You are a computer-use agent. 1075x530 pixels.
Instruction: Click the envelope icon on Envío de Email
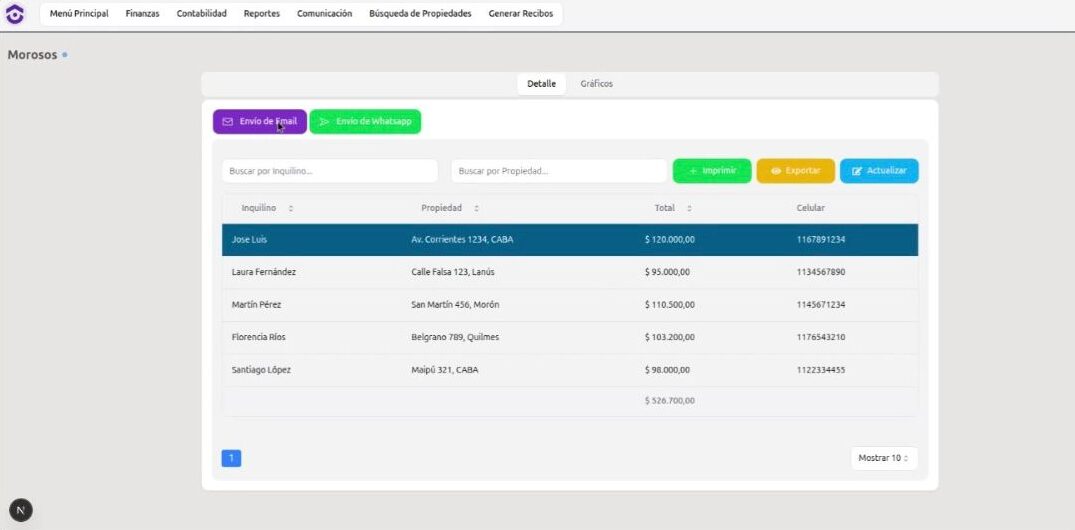(x=228, y=122)
